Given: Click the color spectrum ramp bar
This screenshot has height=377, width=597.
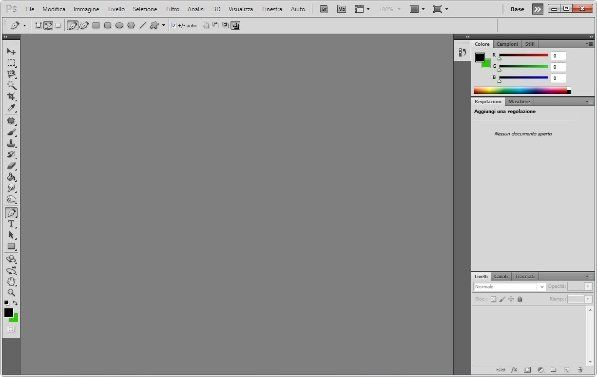Looking at the screenshot, I should click(522, 91).
